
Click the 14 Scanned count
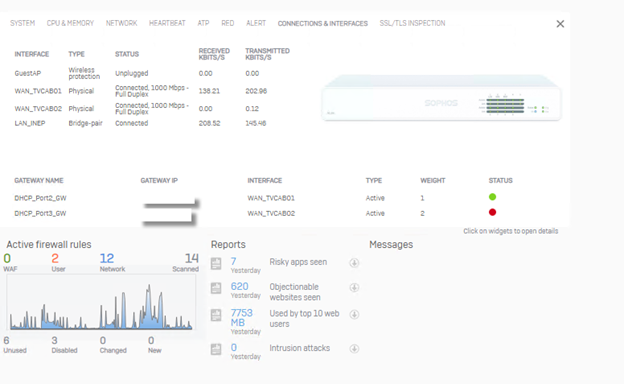click(191, 259)
